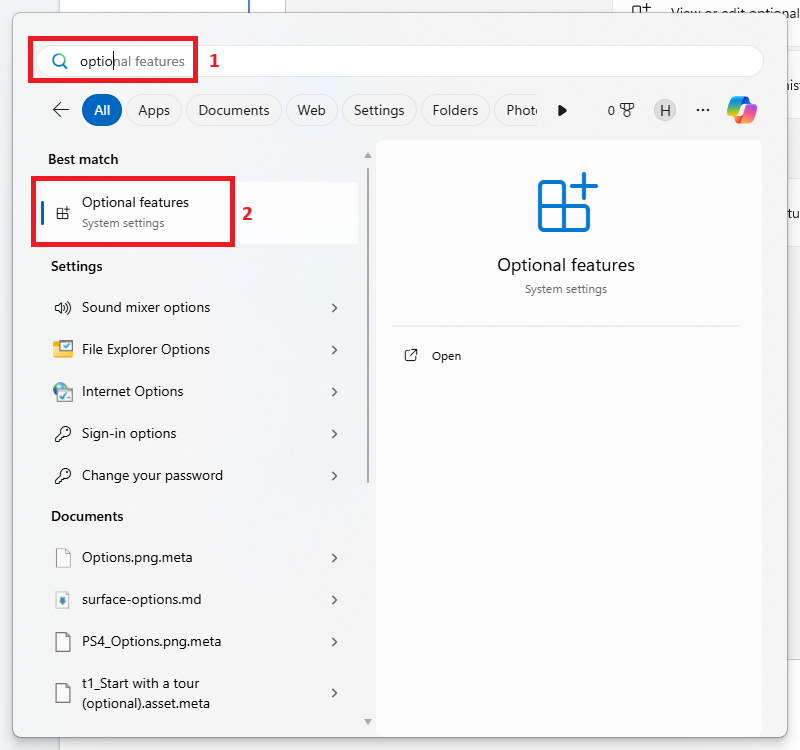
Task: Switch to the Web filter tab
Action: tap(311, 110)
